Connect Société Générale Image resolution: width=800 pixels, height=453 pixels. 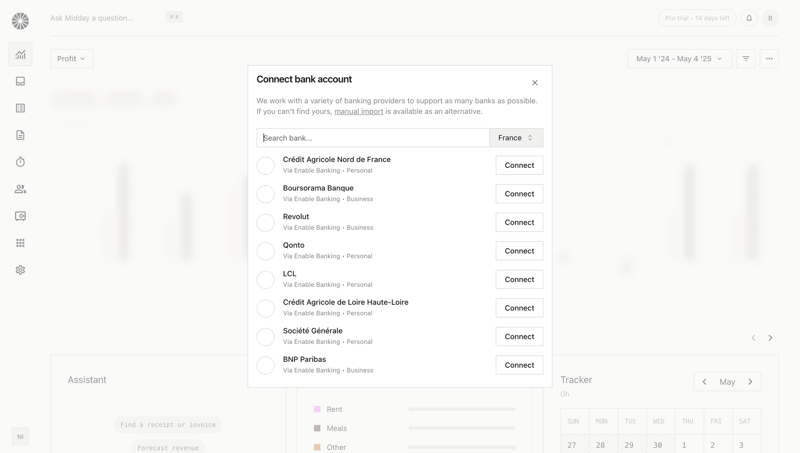[519, 337]
